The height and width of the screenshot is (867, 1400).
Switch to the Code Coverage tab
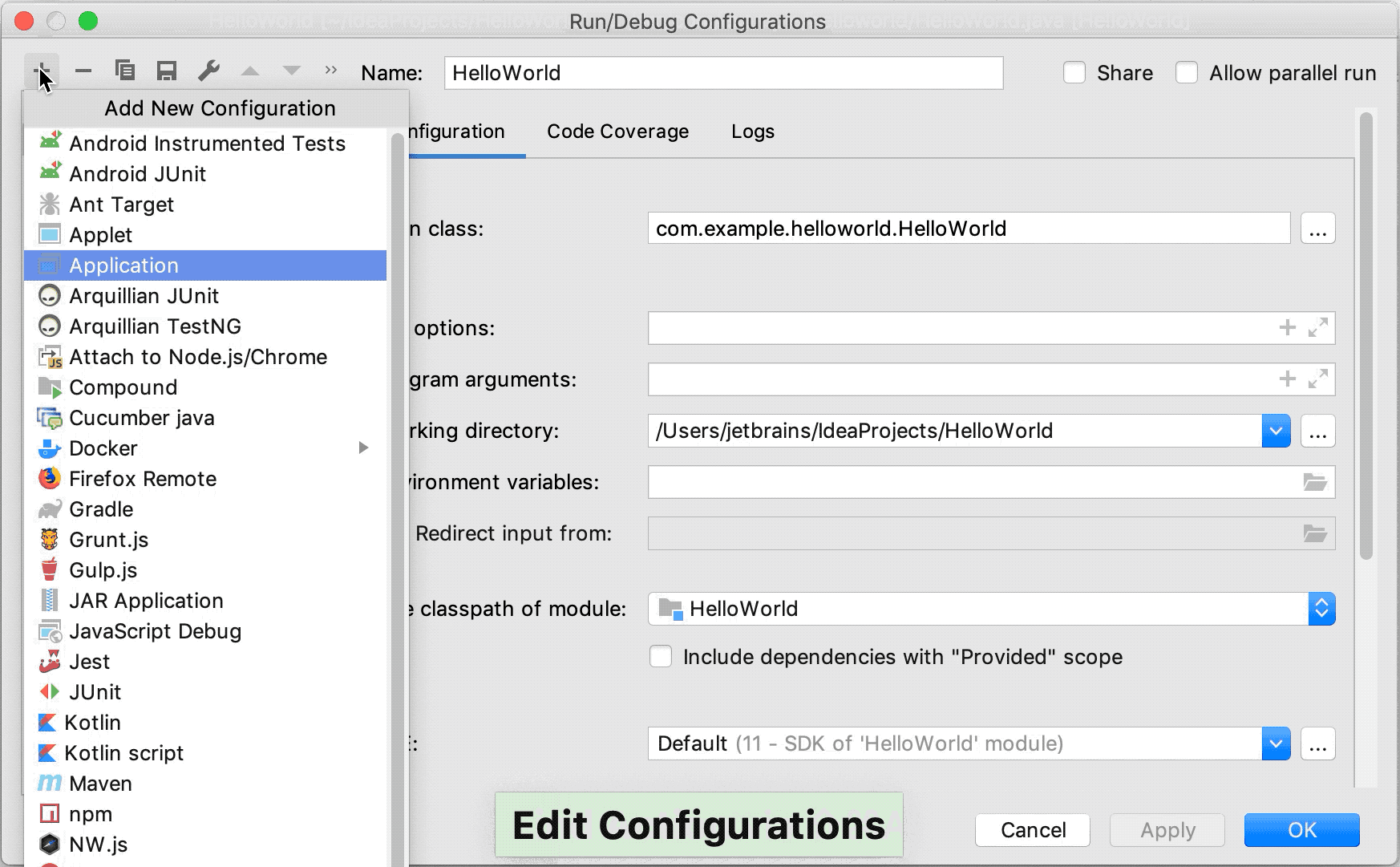[617, 132]
